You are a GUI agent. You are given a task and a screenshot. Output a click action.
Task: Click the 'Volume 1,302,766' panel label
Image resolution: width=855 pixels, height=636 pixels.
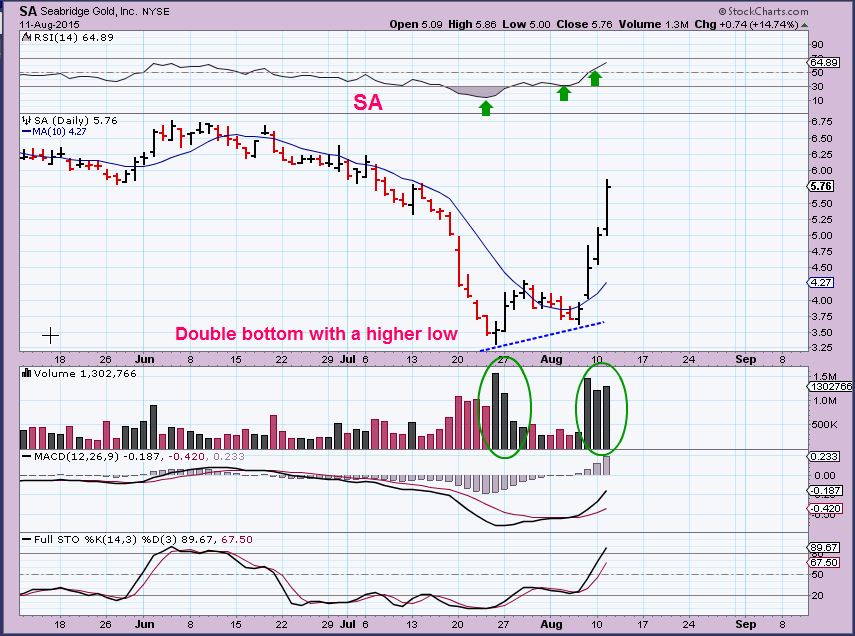coord(85,374)
